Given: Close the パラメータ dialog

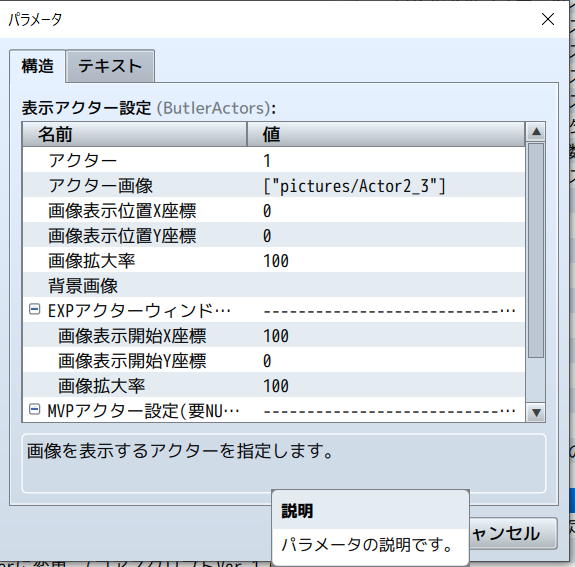Looking at the screenshot, I should [x=548, y=19].
